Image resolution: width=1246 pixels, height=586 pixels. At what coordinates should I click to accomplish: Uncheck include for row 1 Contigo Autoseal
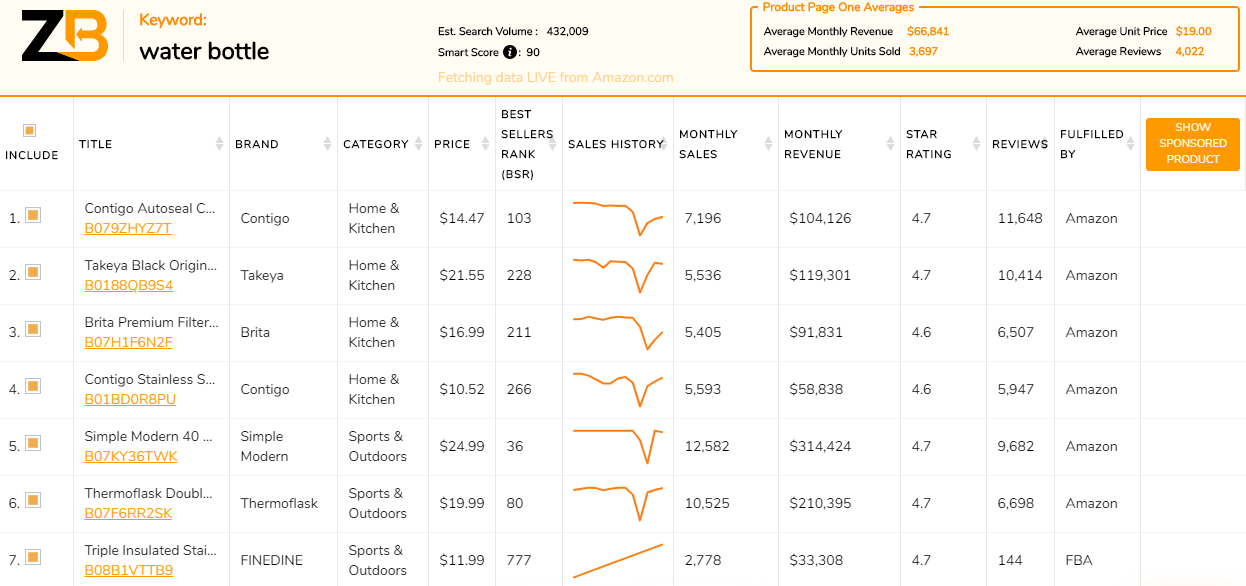[33, 215]
